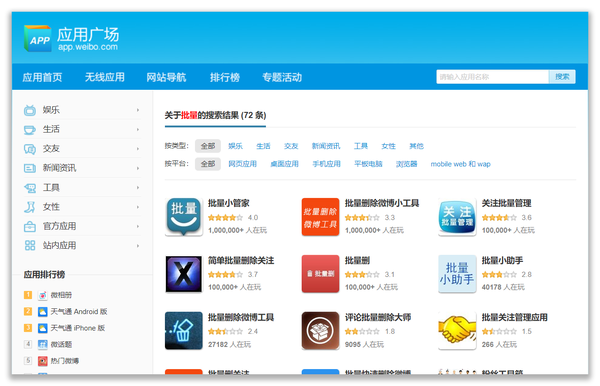Open the 官方应用 briefcase icon
This screenshot has height=386, width=600.
click(x=30, y=226)
